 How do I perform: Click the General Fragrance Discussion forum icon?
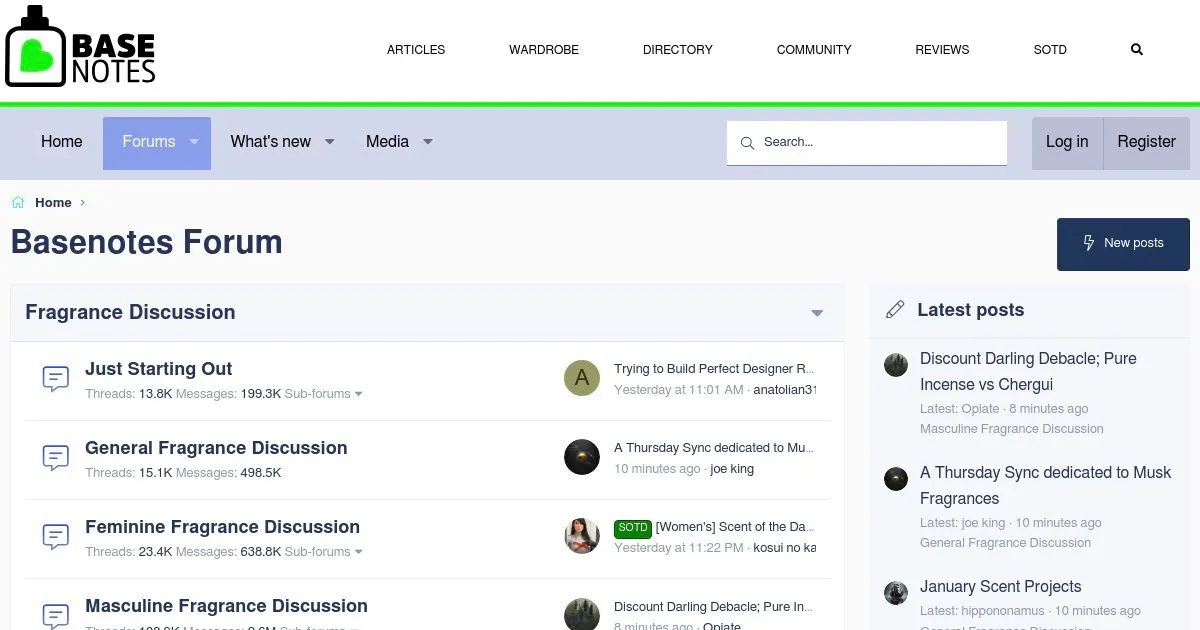[56, 458]
